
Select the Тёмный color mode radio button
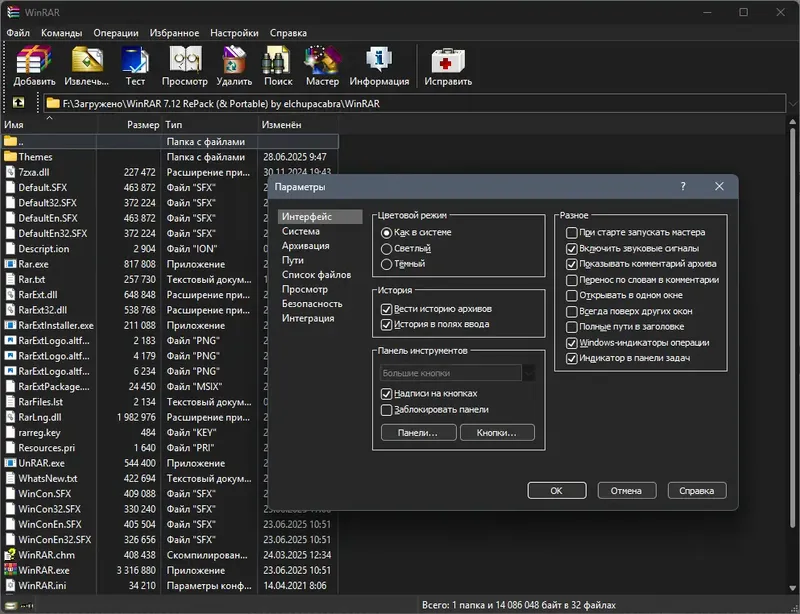tap(387, 264)
